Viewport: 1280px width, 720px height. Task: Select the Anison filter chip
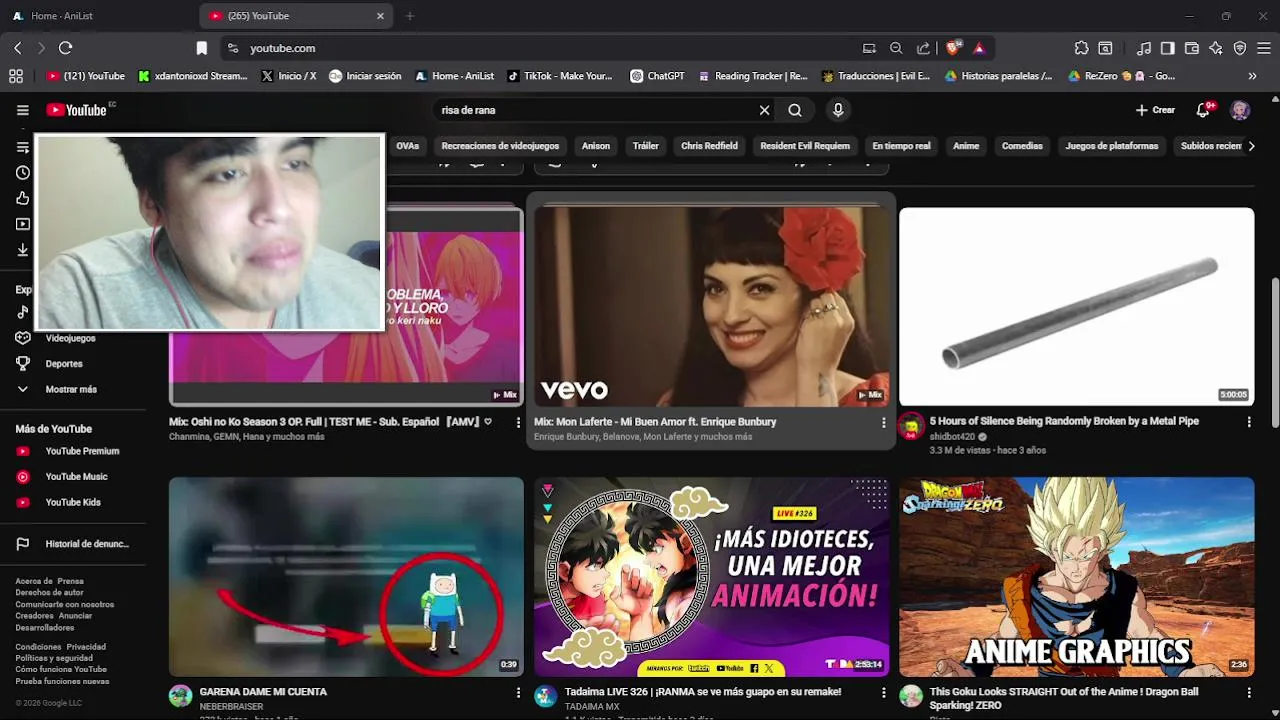tap(596, 146)
